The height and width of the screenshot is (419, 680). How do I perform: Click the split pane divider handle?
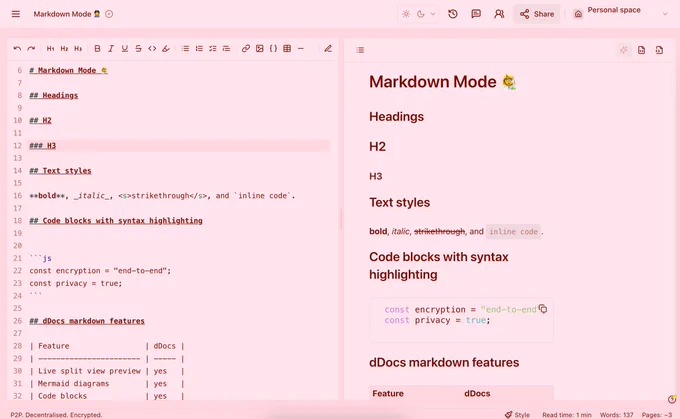(341, 219)
